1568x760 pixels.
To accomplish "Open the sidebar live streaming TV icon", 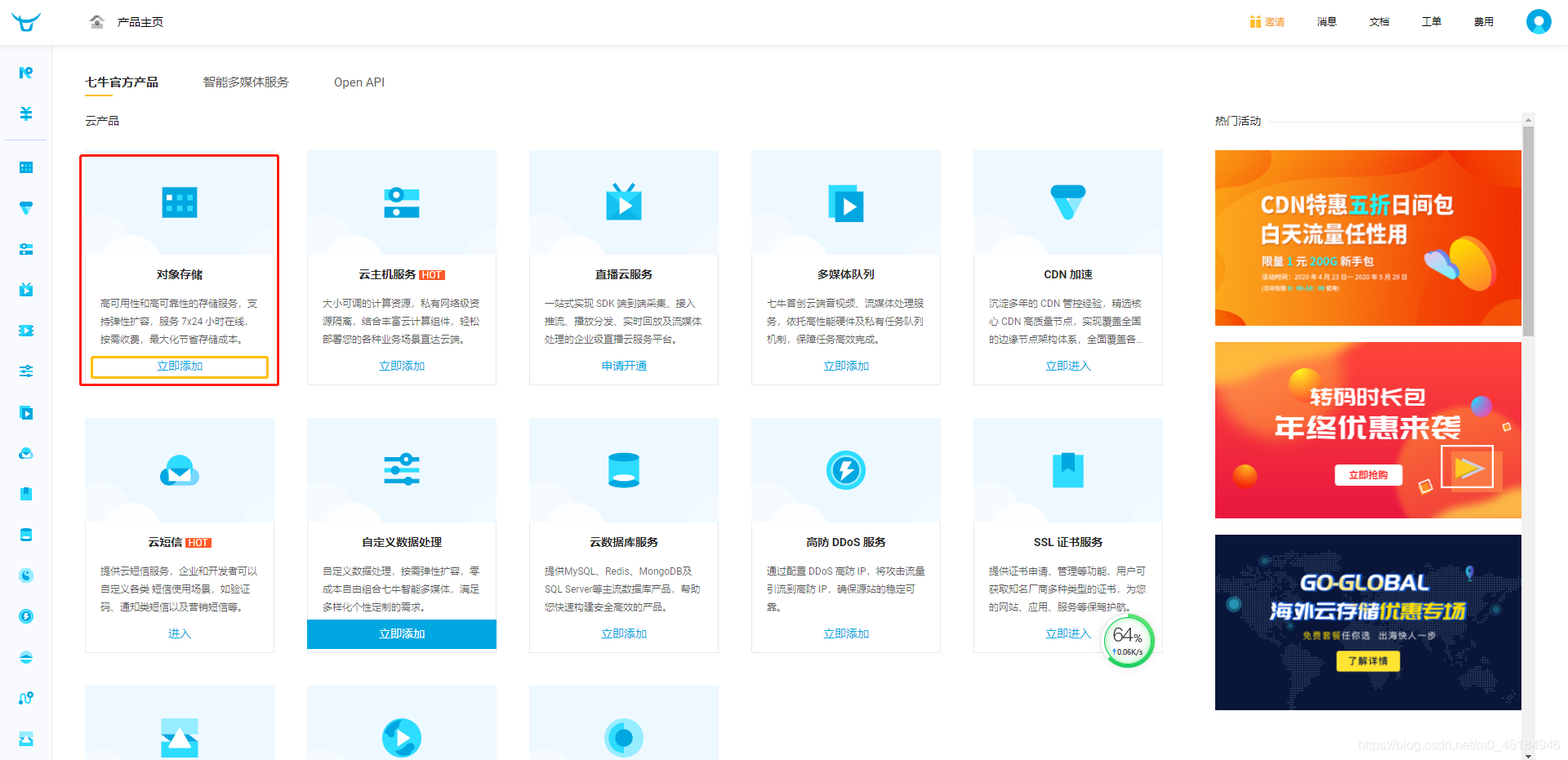I will coord(26,290).
